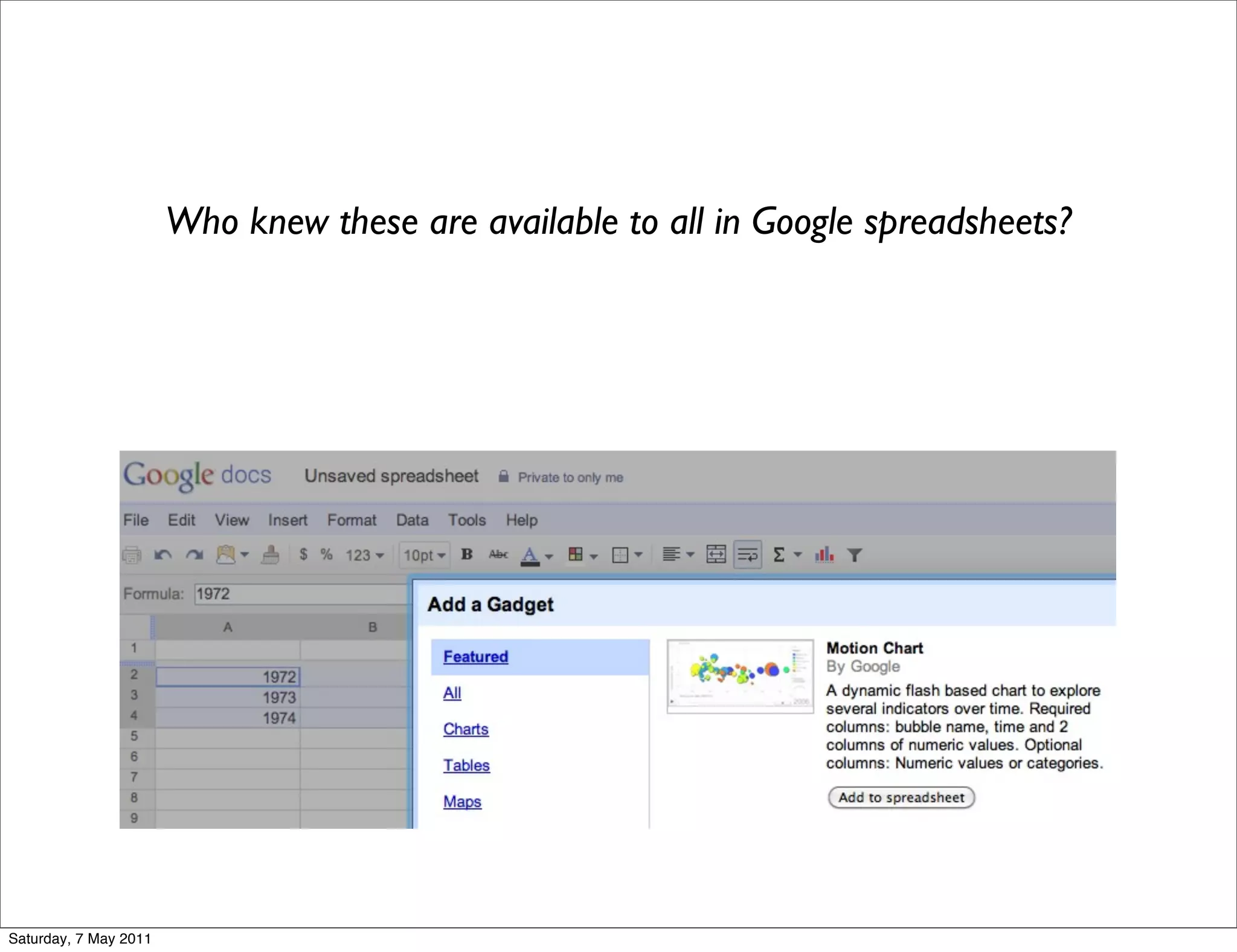The height and width of the screenshot is (952, 1237).
Task: Click the Google docs logo
Action: pos(198,475)
